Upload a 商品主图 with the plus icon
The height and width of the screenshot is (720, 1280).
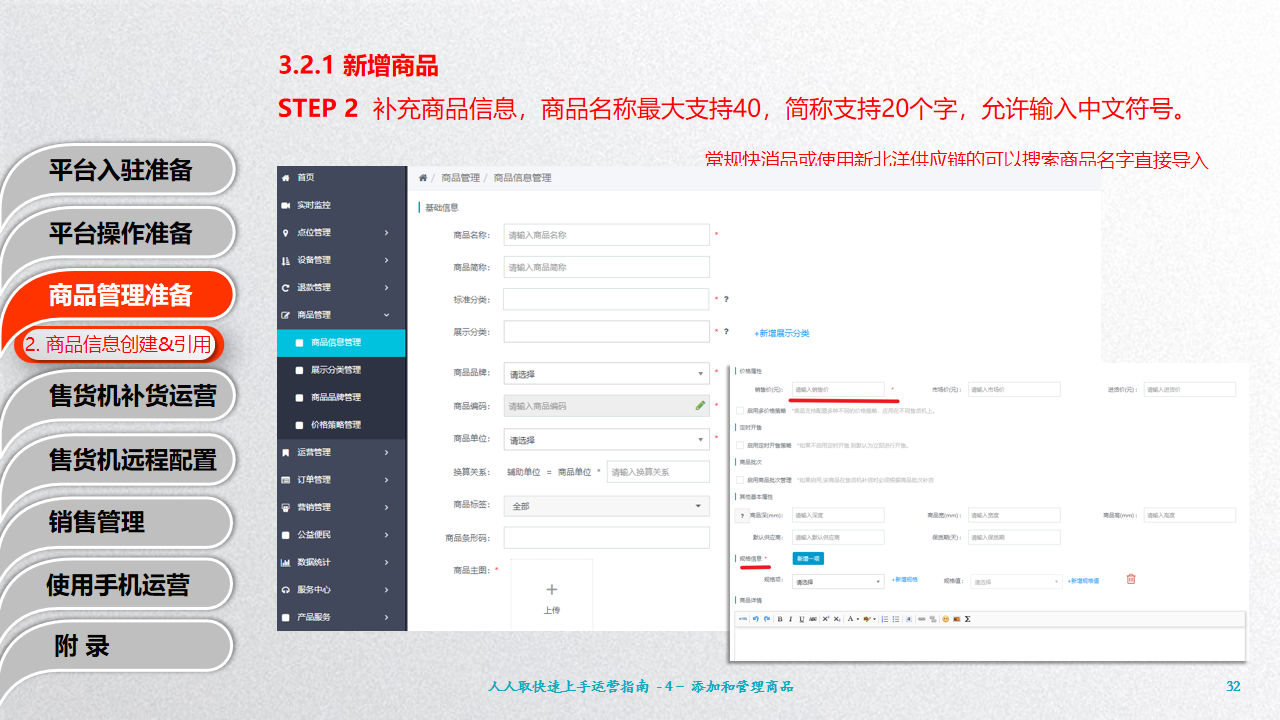[x=551, y=589]
